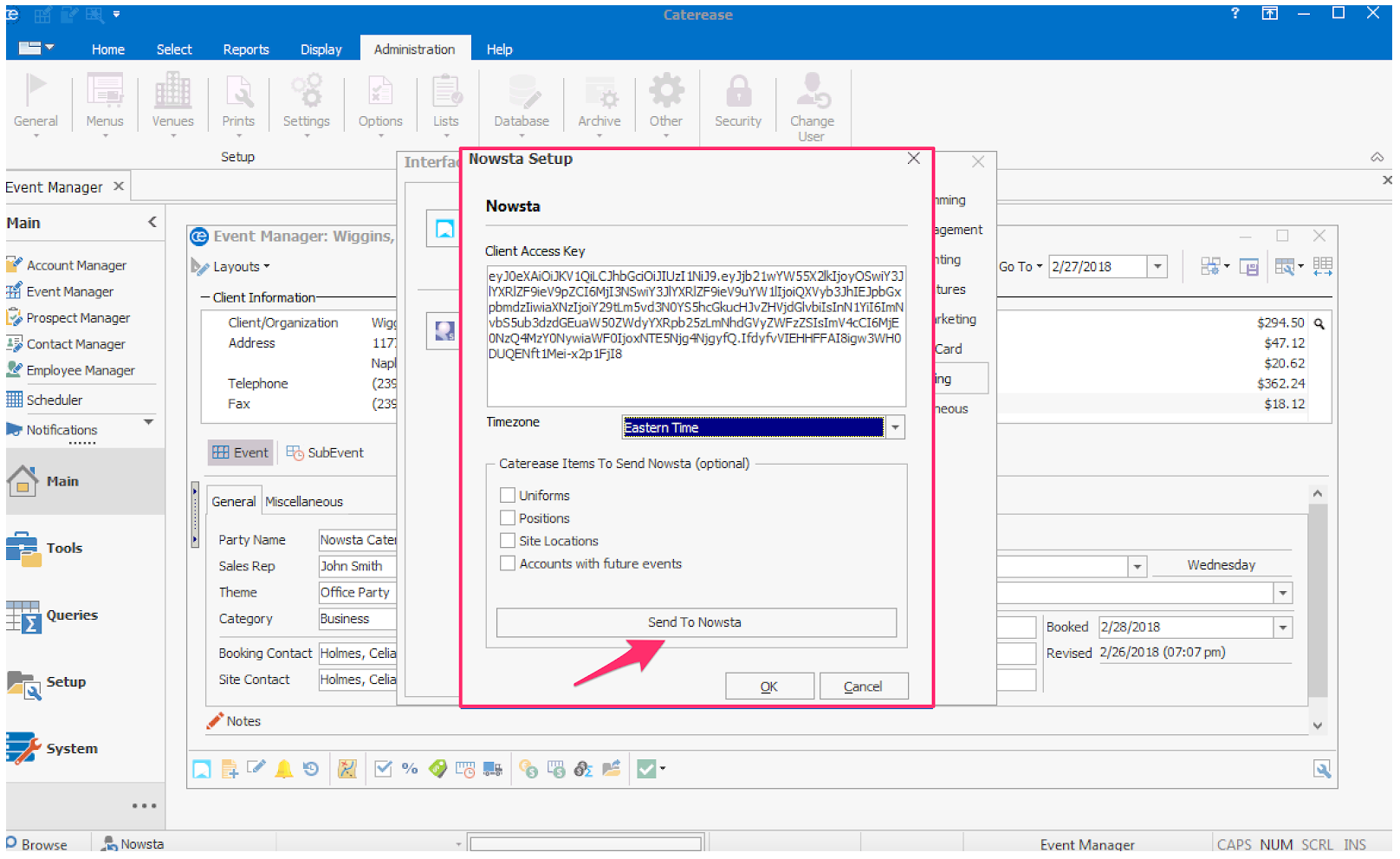Click the Party Name field

[x=358, y=540]
